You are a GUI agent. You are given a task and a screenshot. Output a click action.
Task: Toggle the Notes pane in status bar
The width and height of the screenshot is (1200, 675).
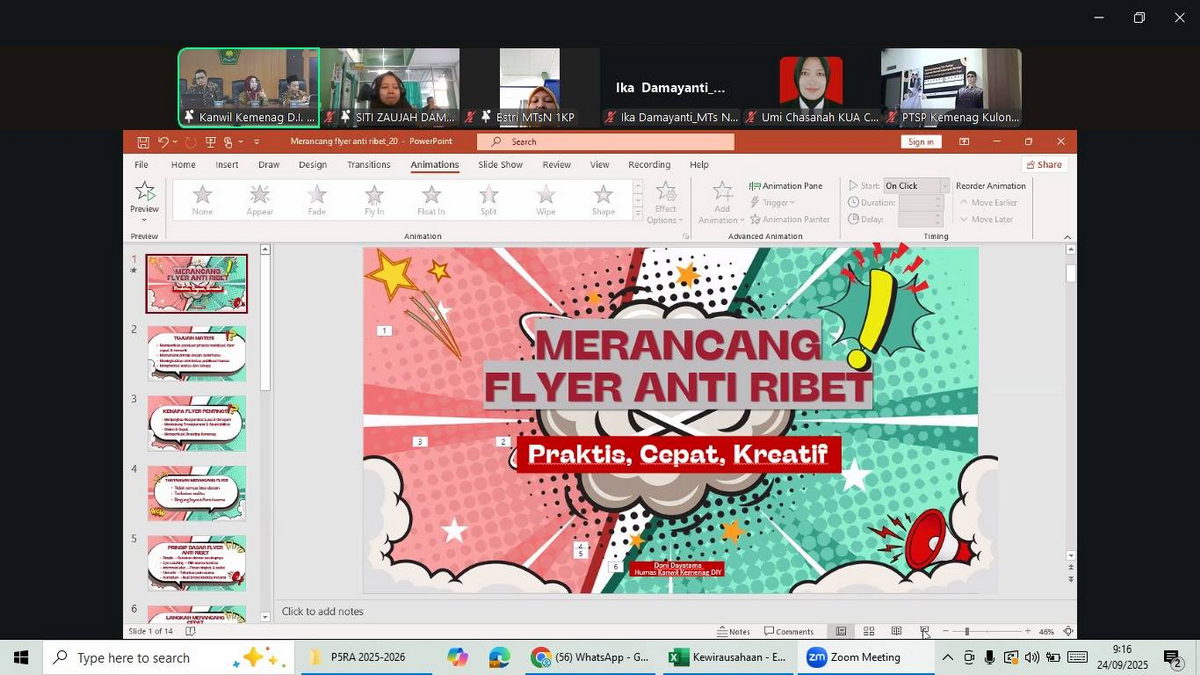coord(733,631)
